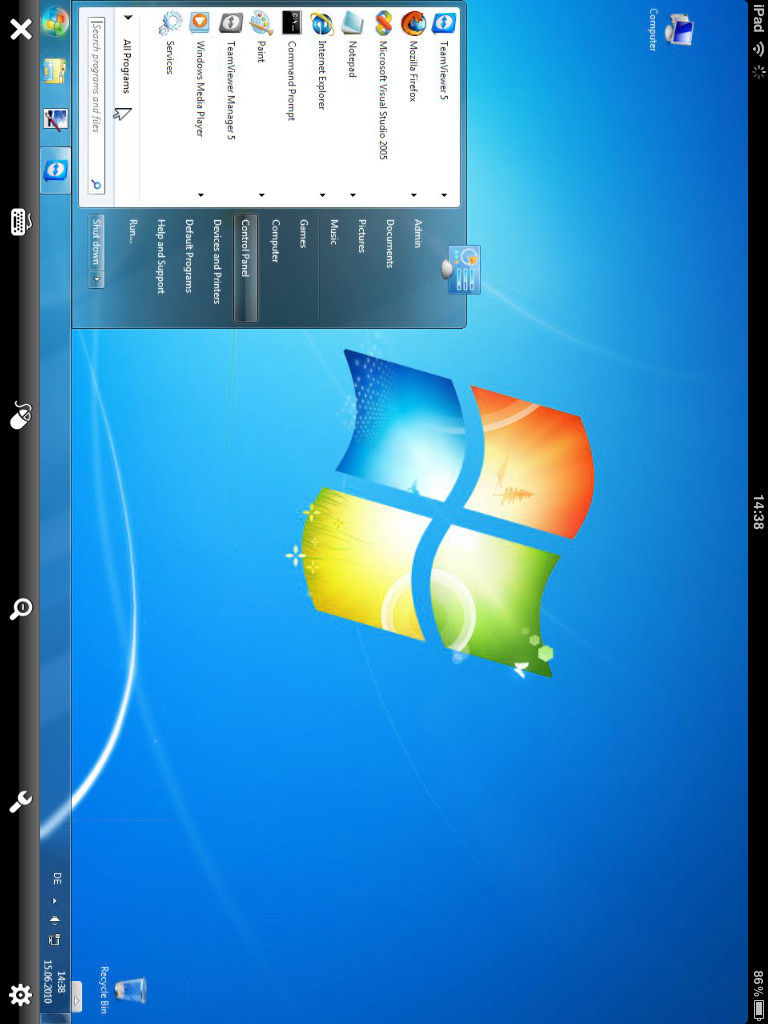Open Devices and Printers
This screenshot has width=768, height=1024.
pyautogui.click(x=217, y=261)
